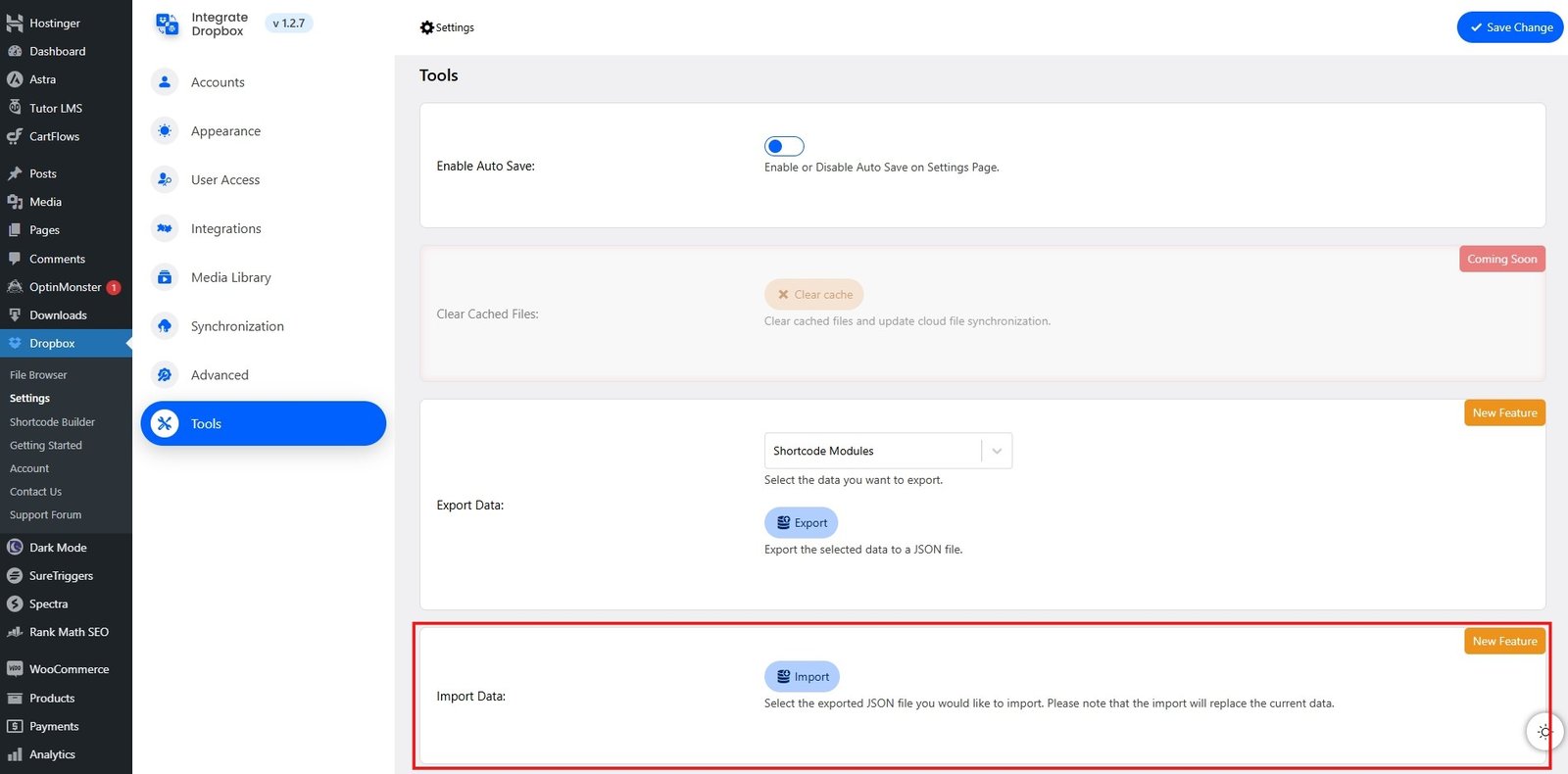The height and width of the screenshot is (774, 1568).
Task: Click the Rank Math SEO icon
Action: tap(15, 632)
